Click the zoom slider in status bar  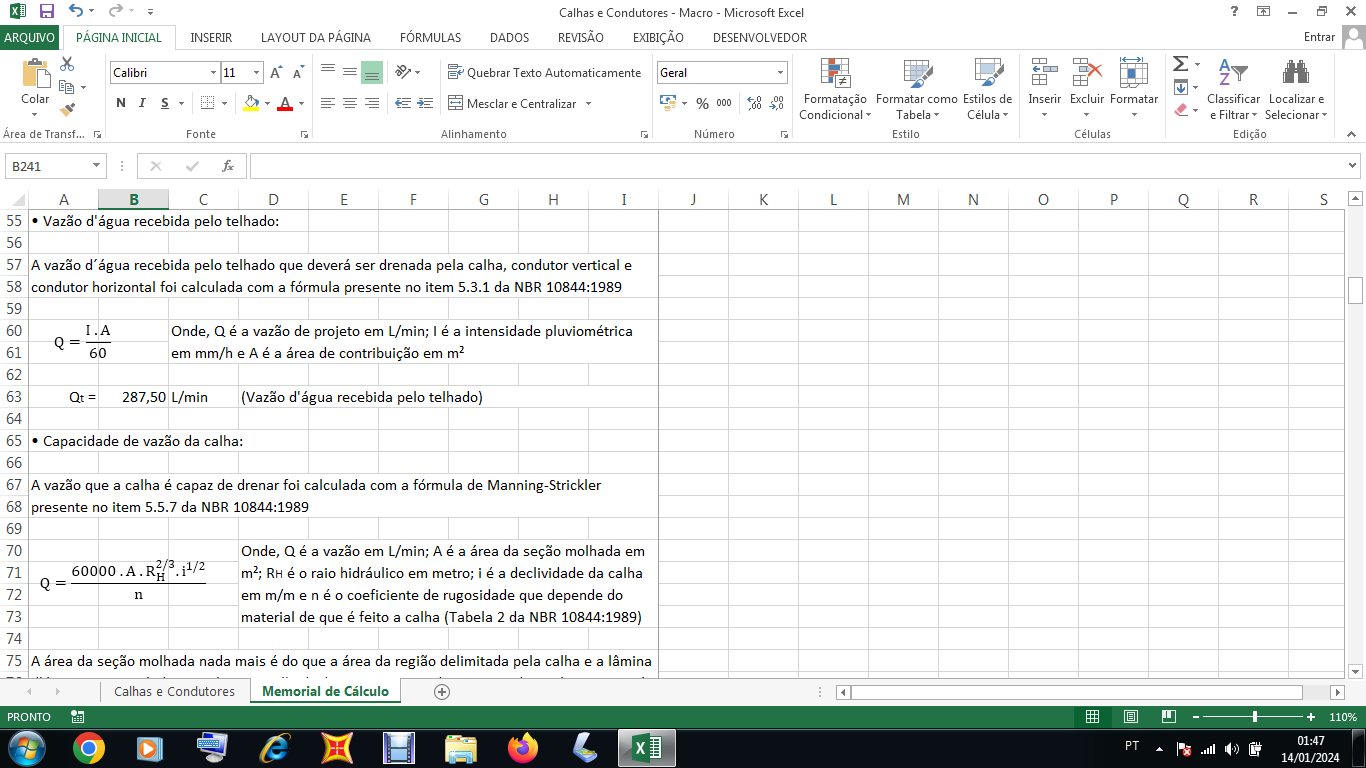1254,717
